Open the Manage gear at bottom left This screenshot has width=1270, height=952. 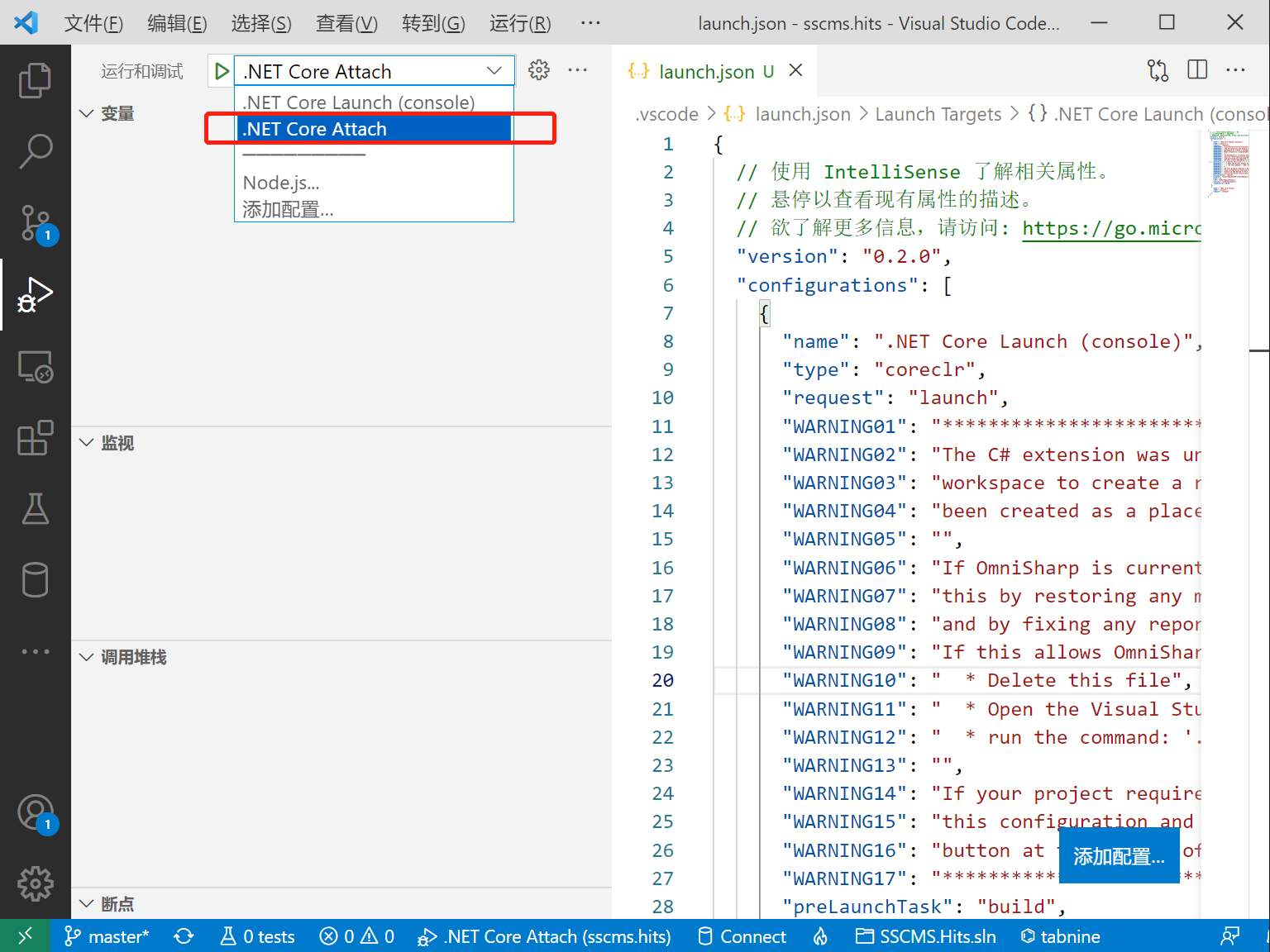click(35, 884)
